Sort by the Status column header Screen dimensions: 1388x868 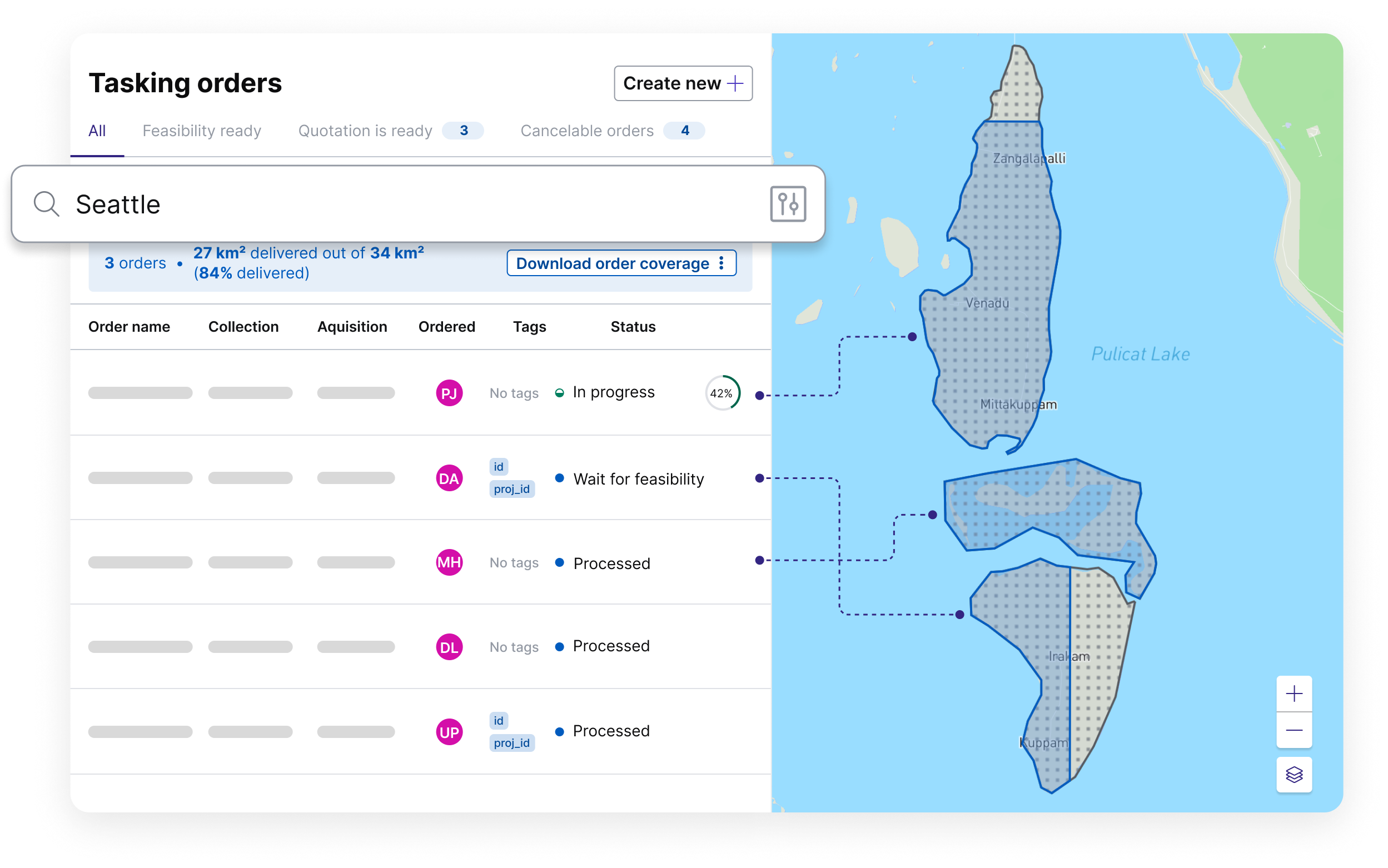coord(632,327)
